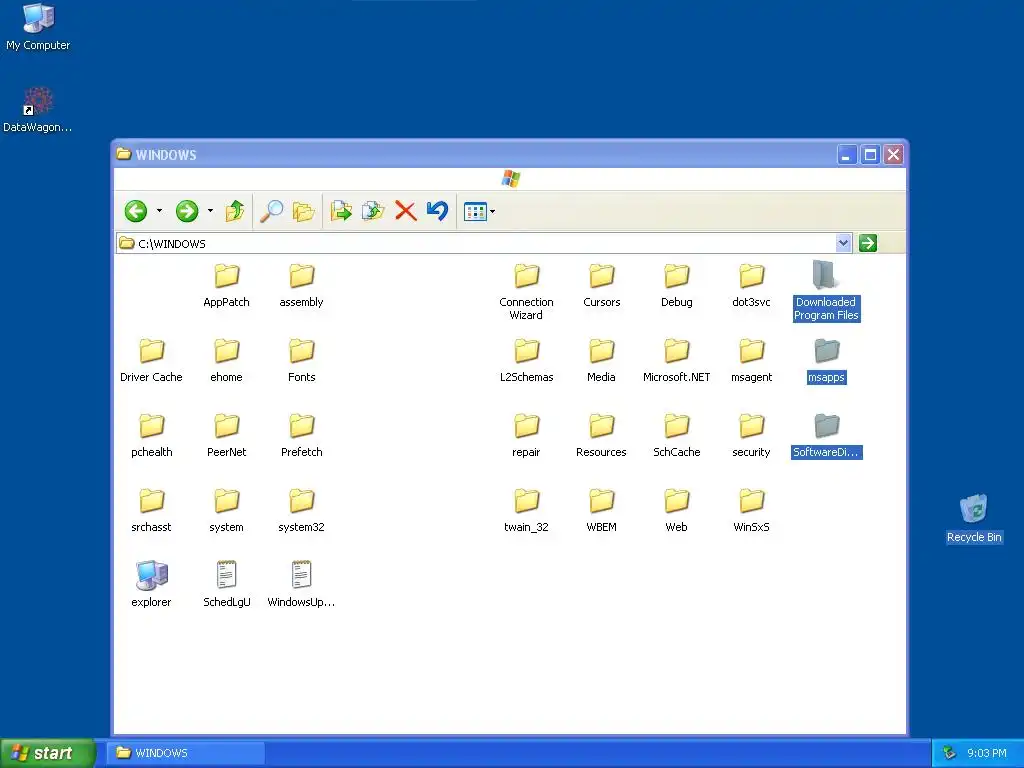Select the SoftwareDi... folder
Image resolution: width=1024 pixels, height=768 pixels.
827,436
